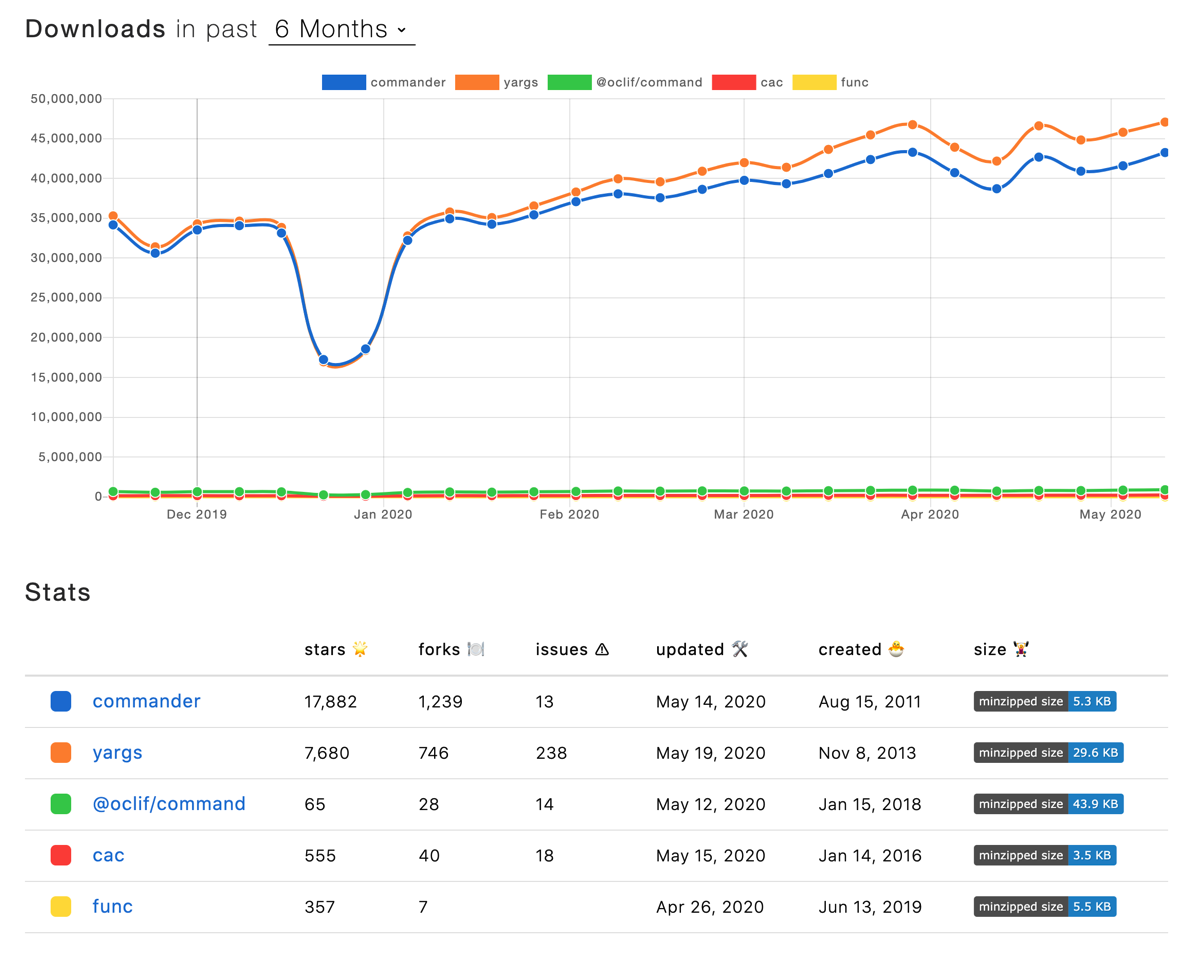Open the 6 Months time range dropdown

coord(342,29)
